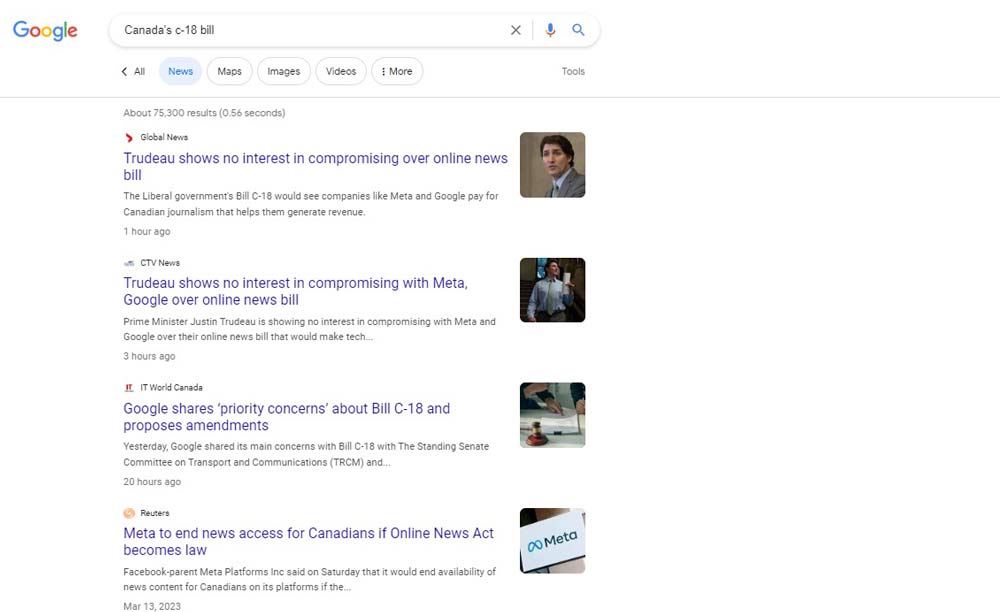Screen dimensions: 1000x612
Task: Expand the More search options menu
Action: point(397,71)
